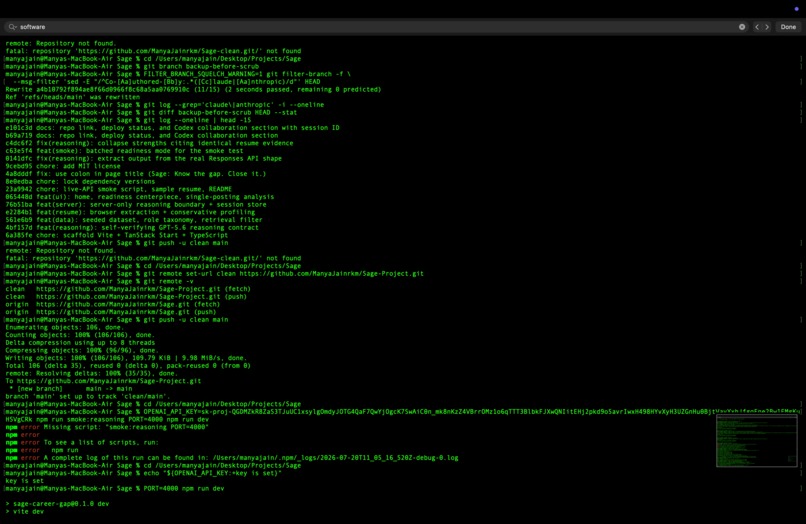Click the "git log --grep='claude\|anthropic'" command
The height and width of the screenshot is (524, 806).
point(164,105)
